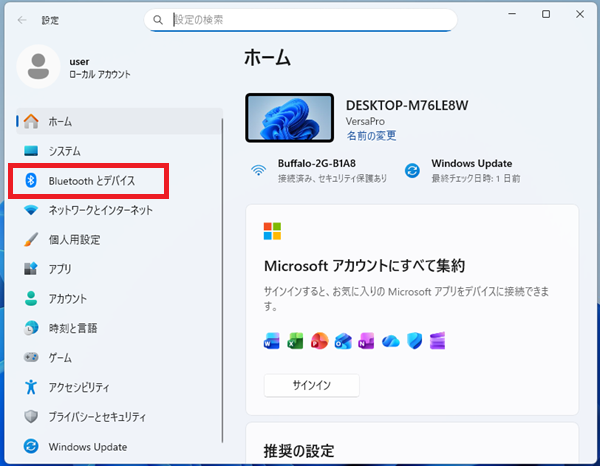Open ネットワークとインターネット category
Viewport: 600px width, 466px height.
pyautogui.click(x=119, y=210)
